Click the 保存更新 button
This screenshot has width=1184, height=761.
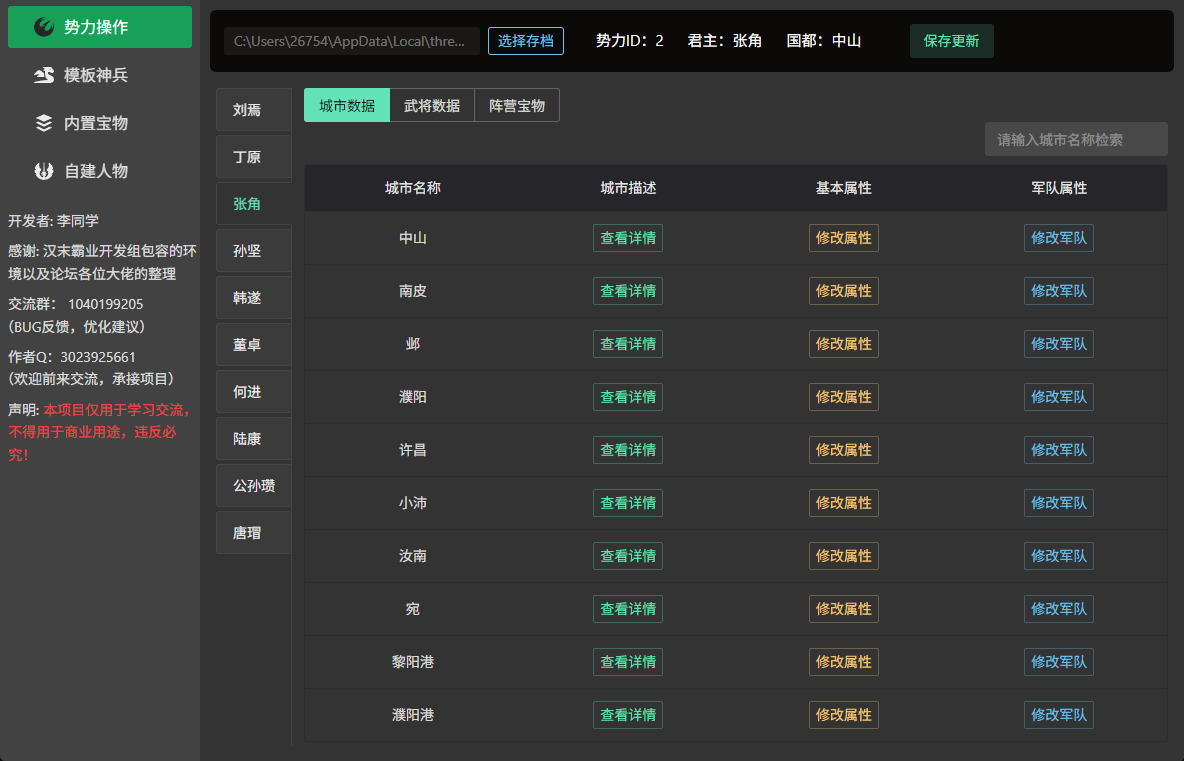click(951, 41)
